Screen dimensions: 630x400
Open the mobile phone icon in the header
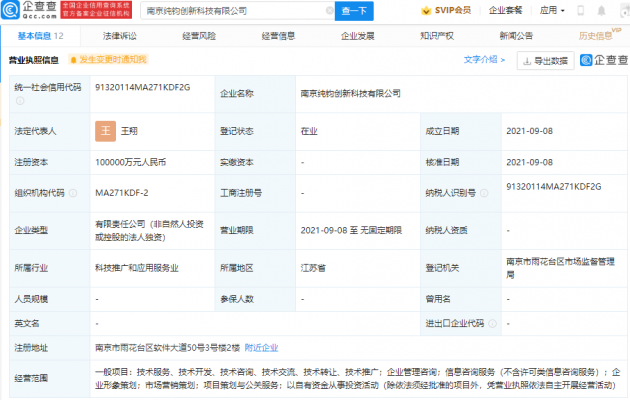pos(580,11)
